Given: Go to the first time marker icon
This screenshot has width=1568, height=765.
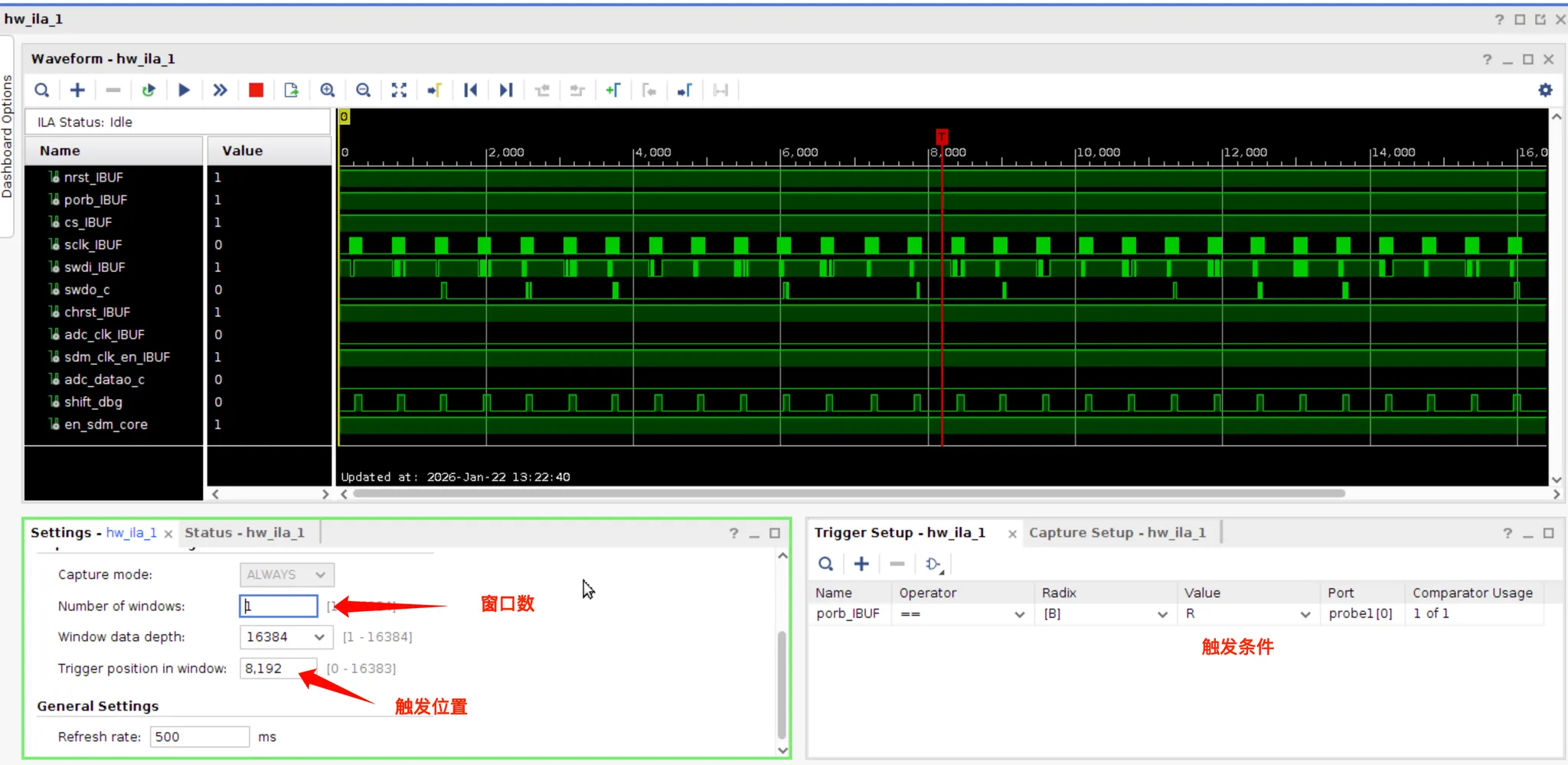Looking at the screenshot, I should (471, 90).
